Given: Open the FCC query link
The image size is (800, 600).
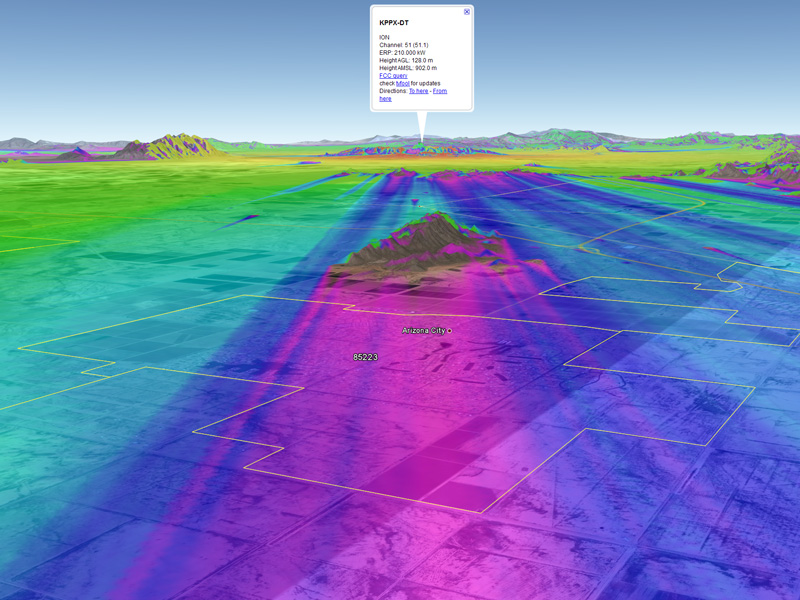Looking at the screenshot, I should point(393,76).
